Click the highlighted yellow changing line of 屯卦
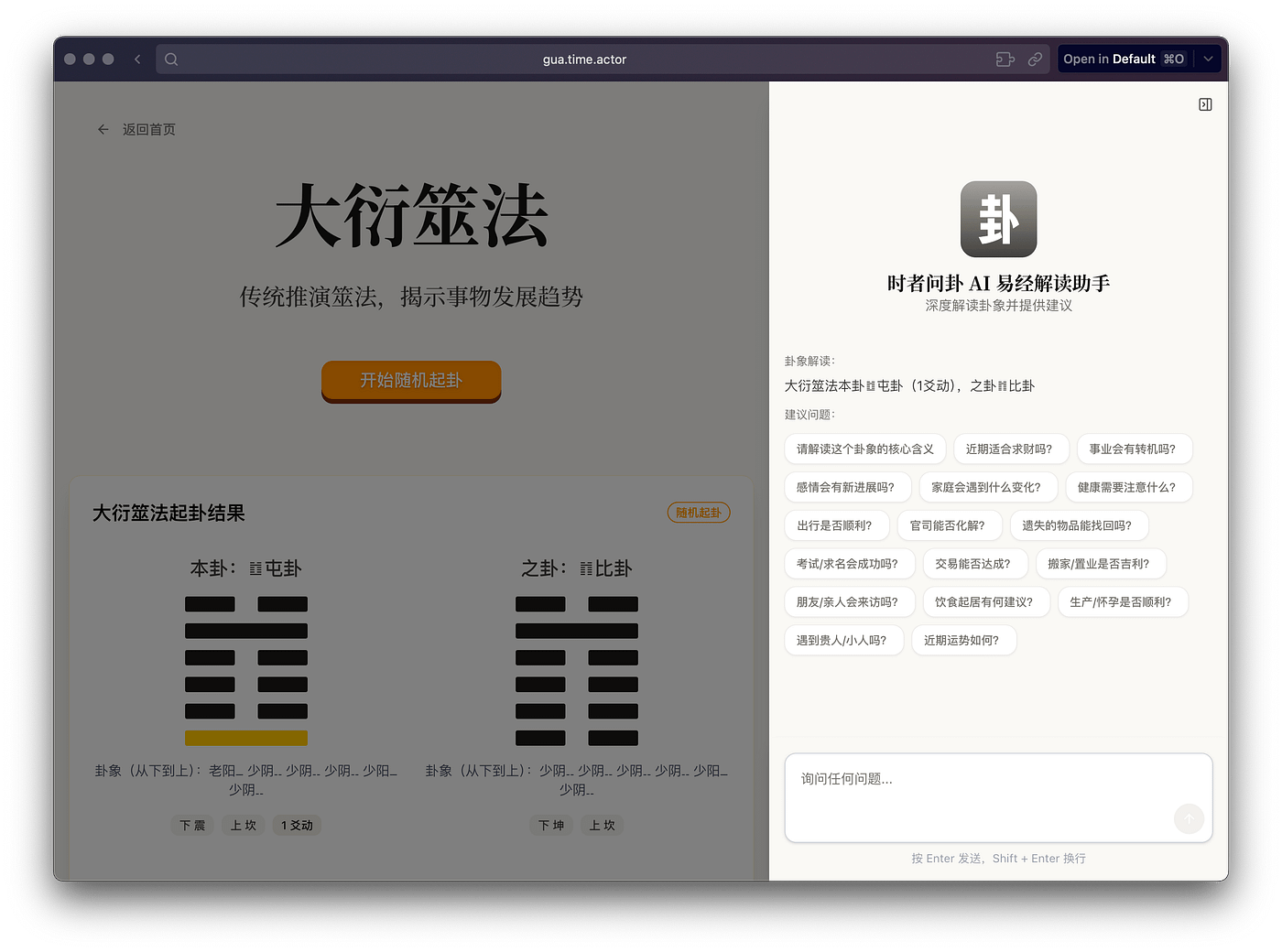Viewport: 1282px width, 952px height. tap(246, 738)
